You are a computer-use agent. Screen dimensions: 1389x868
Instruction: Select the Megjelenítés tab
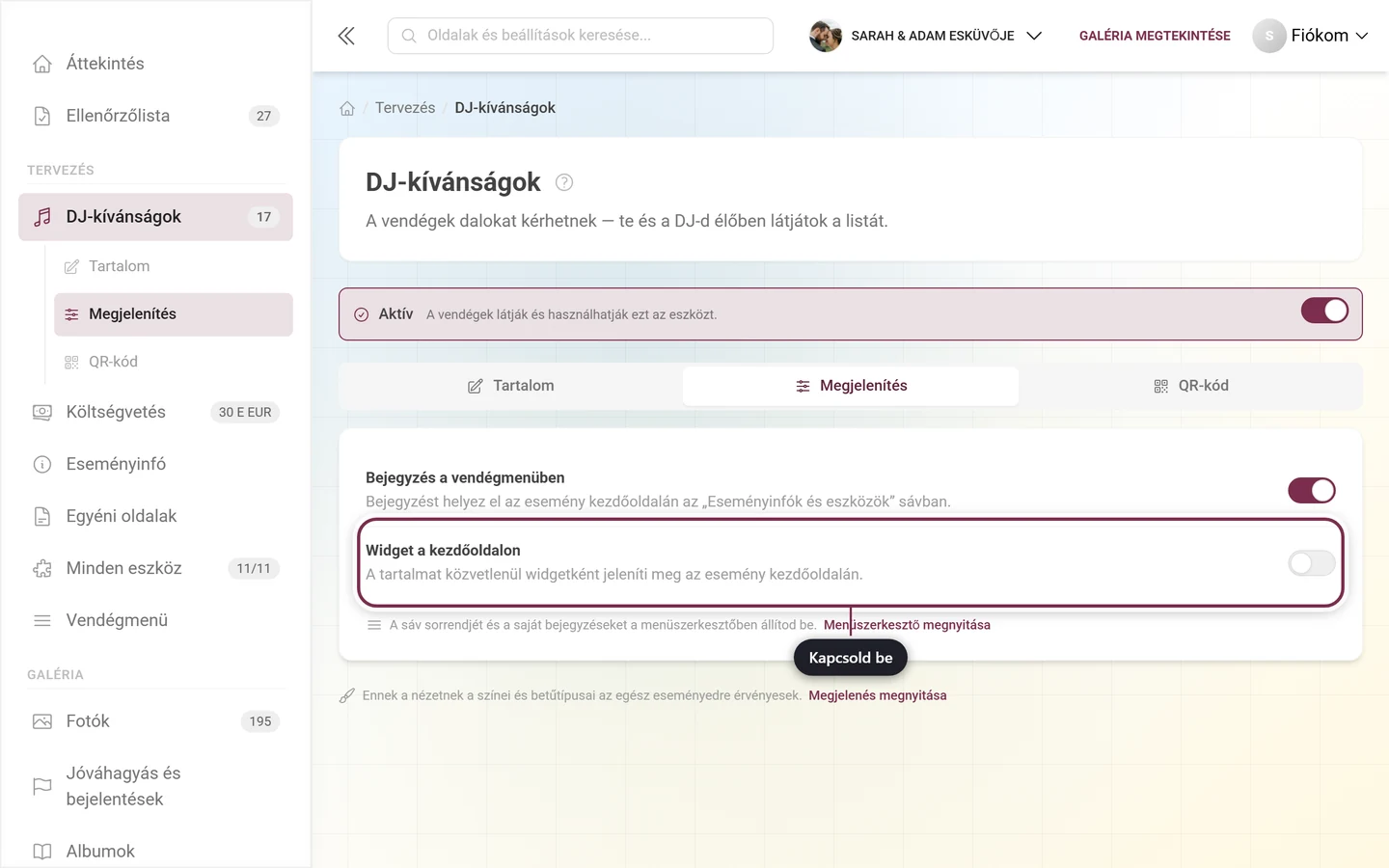851,386
